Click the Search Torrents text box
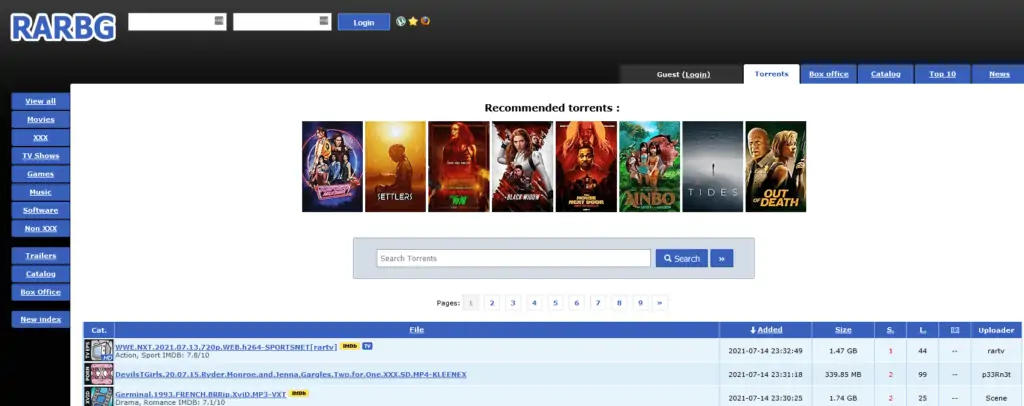Screen dimensions: 1024x406 (513, 258)
